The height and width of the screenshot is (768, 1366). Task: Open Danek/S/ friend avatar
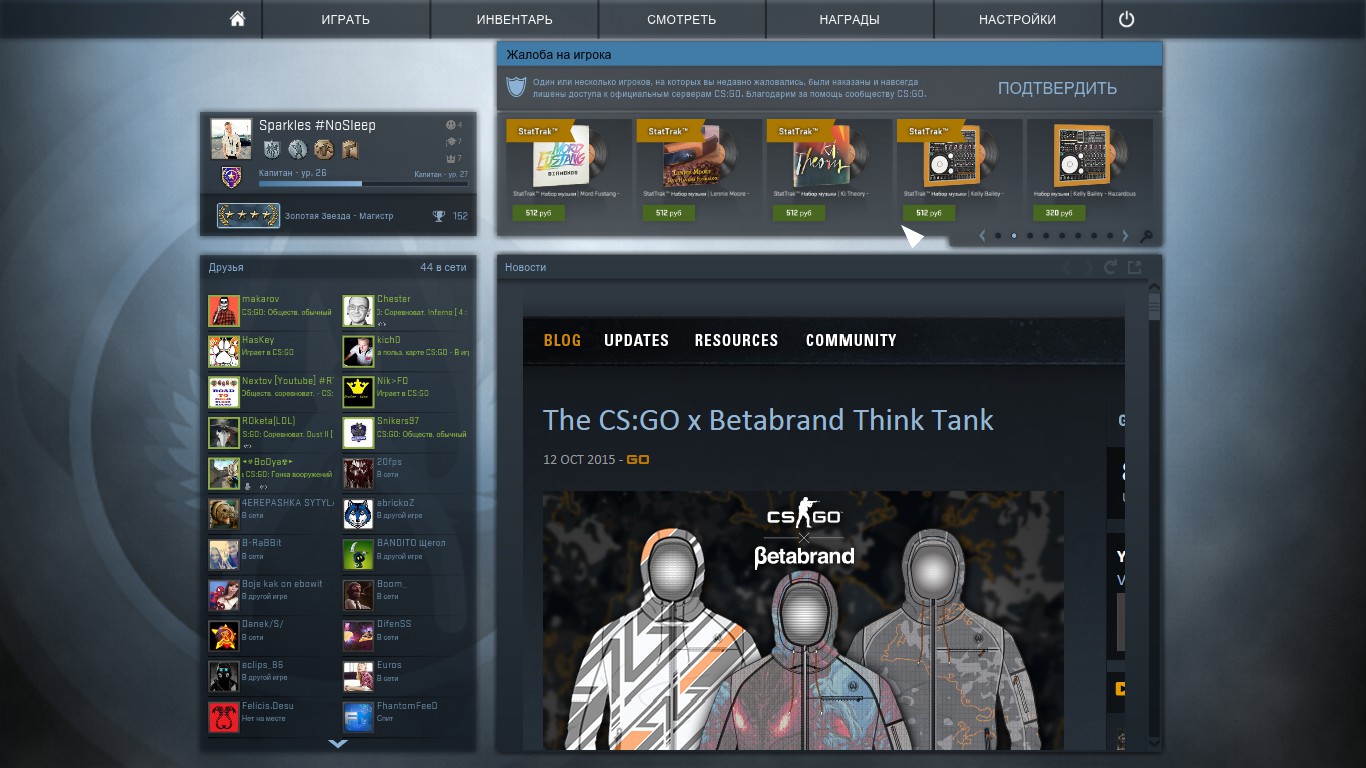pyautogui.click(x=224, y=636)
